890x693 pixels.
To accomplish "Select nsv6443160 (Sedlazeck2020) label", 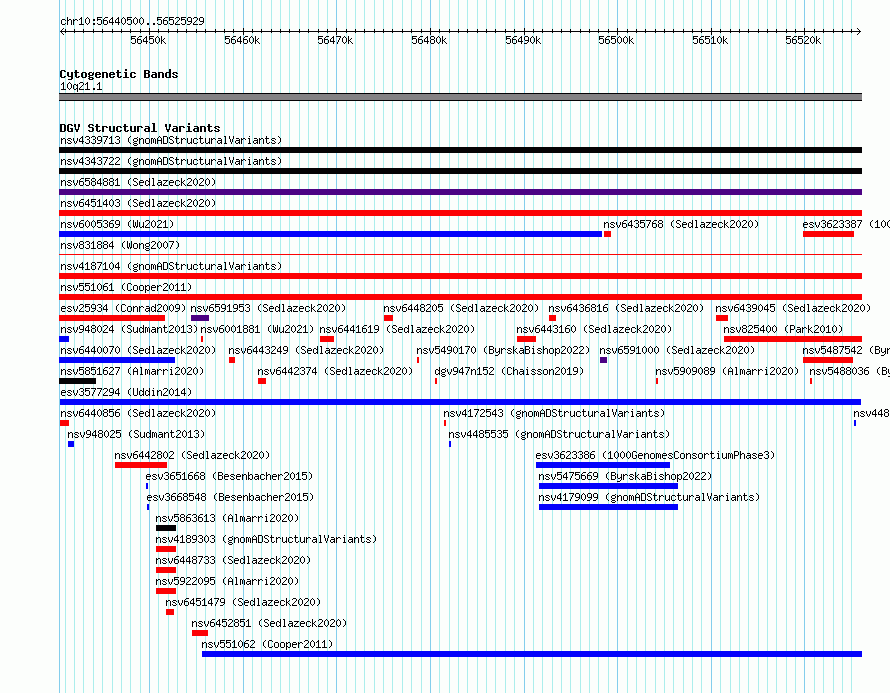I will pos(594,329).
